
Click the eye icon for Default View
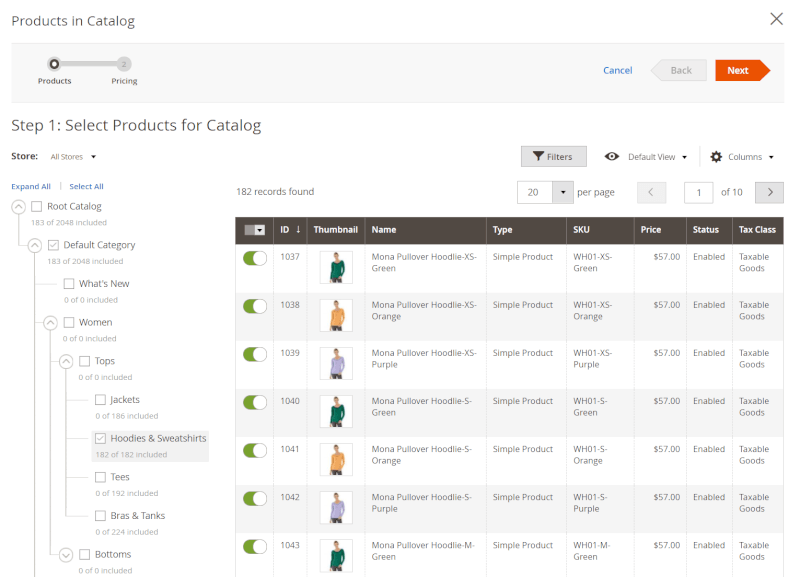tap(611, 156)
